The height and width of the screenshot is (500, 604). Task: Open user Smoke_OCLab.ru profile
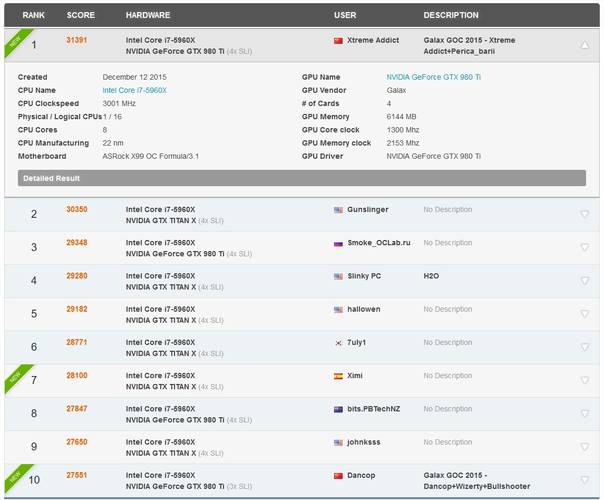379,243
